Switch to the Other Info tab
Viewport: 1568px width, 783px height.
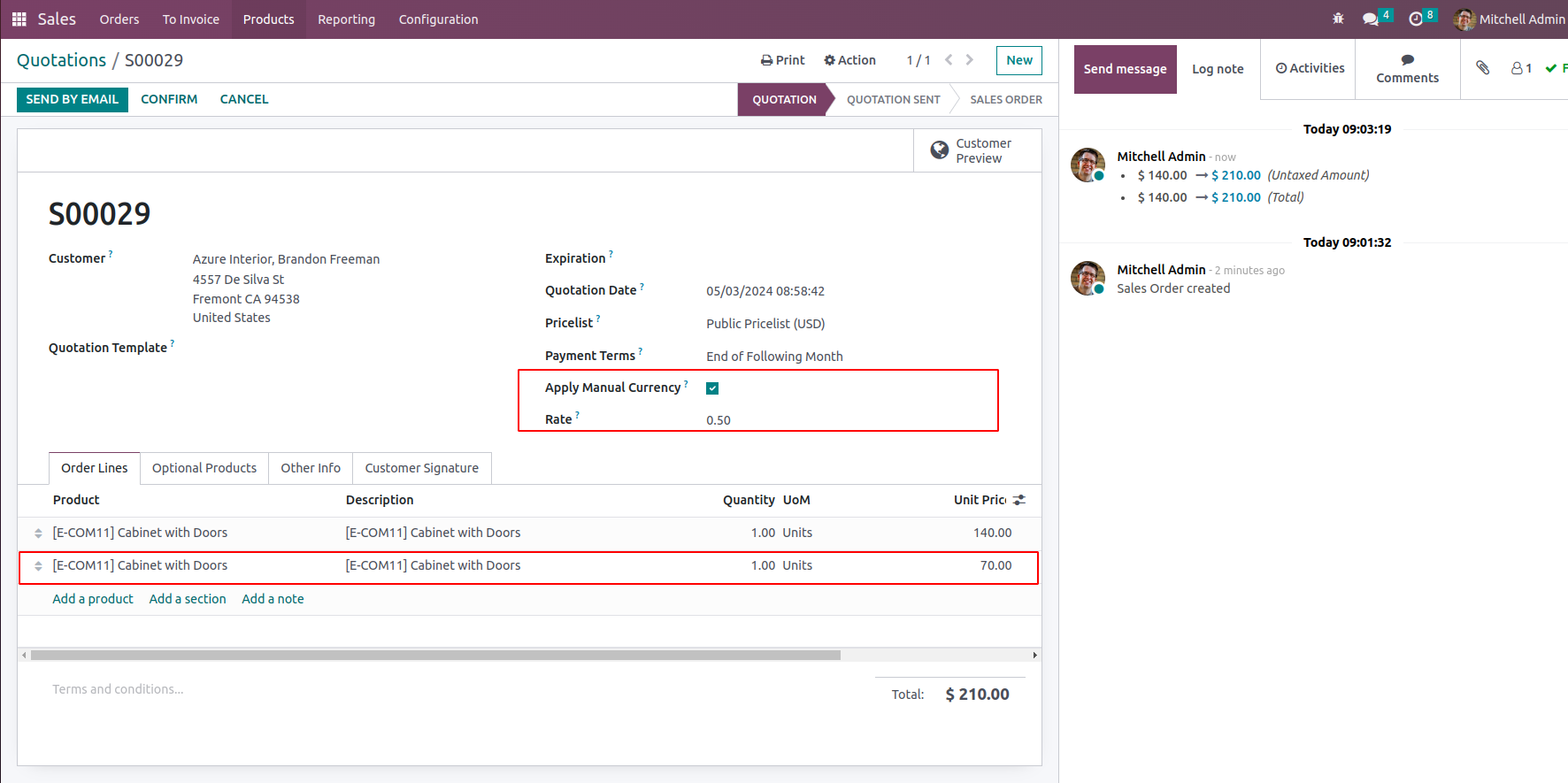(x=311, y=468)
